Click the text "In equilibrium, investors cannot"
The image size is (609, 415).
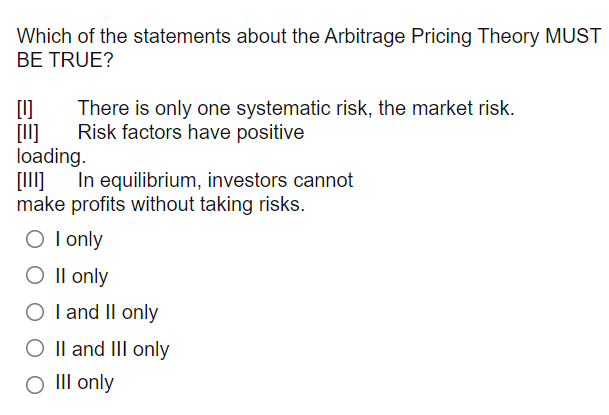(215, 181)
